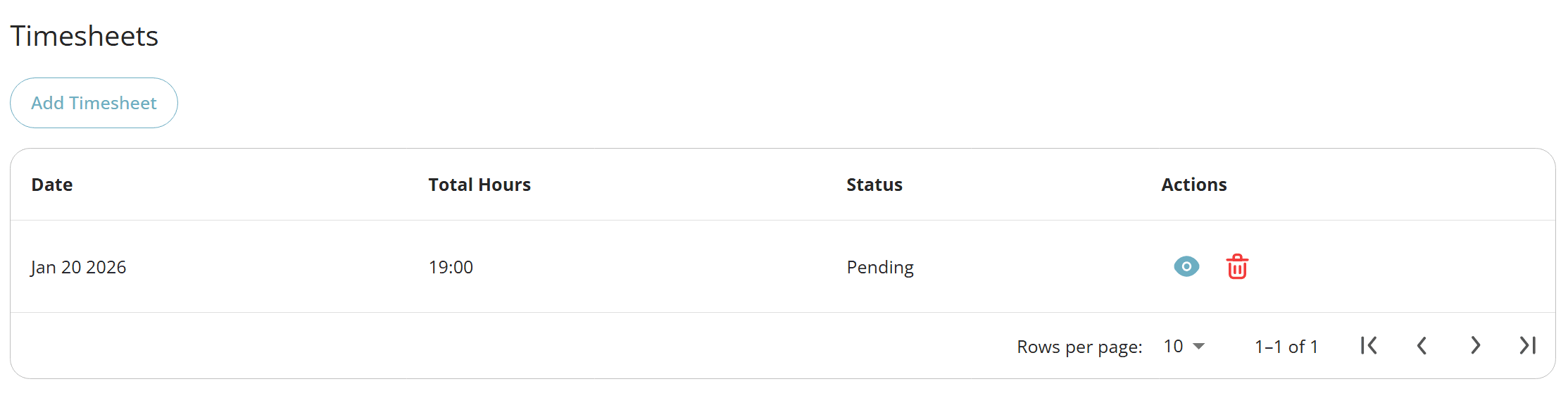This screenshot has height=403, width=1568.
Task: Click the 19:00 total hours cell
Action: pyautogui.click(x=451, y=267)
